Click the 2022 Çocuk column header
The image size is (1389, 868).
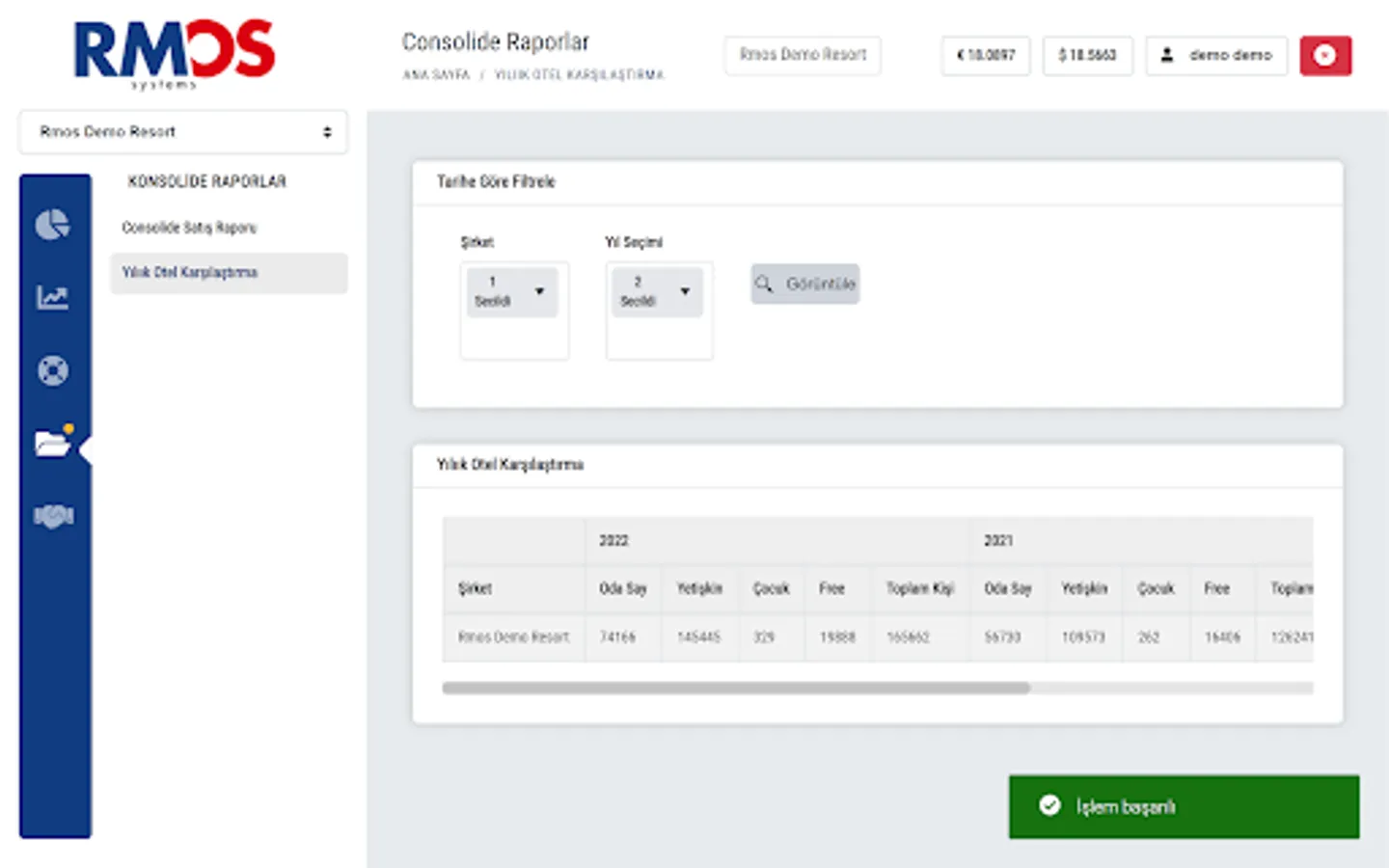point(772,588)
